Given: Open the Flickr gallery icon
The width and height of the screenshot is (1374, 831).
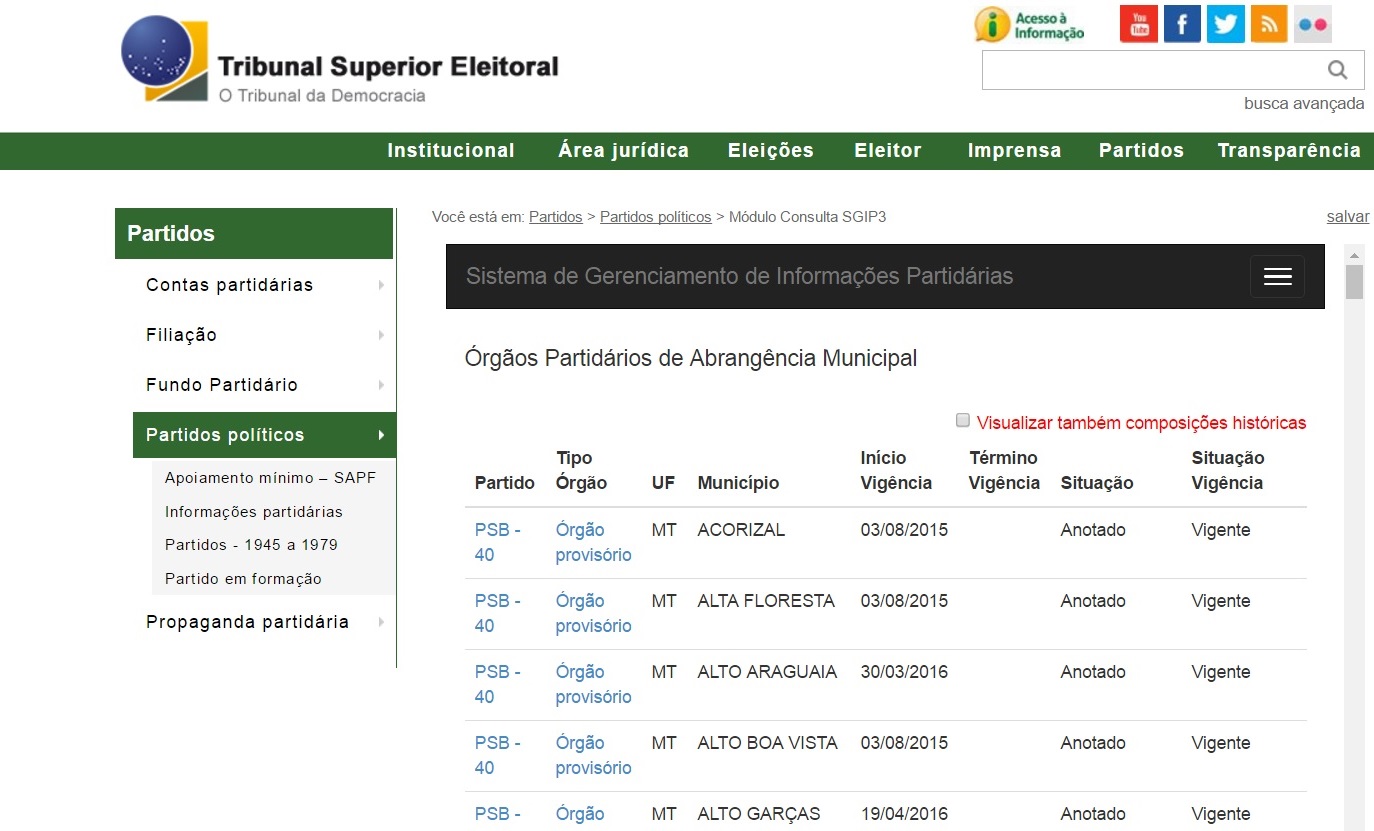Looking at the screenshot, I should point(1313,24).
